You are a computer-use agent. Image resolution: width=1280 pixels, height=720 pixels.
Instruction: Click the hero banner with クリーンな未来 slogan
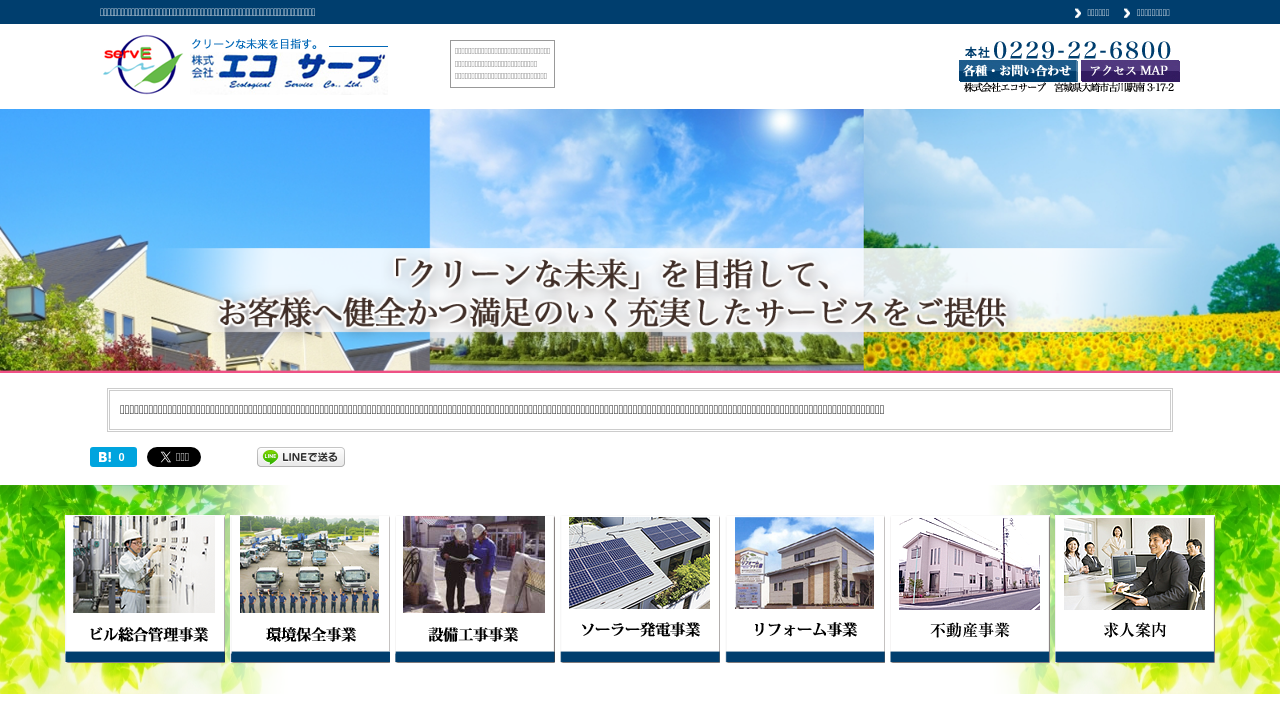tap(640, 240)
